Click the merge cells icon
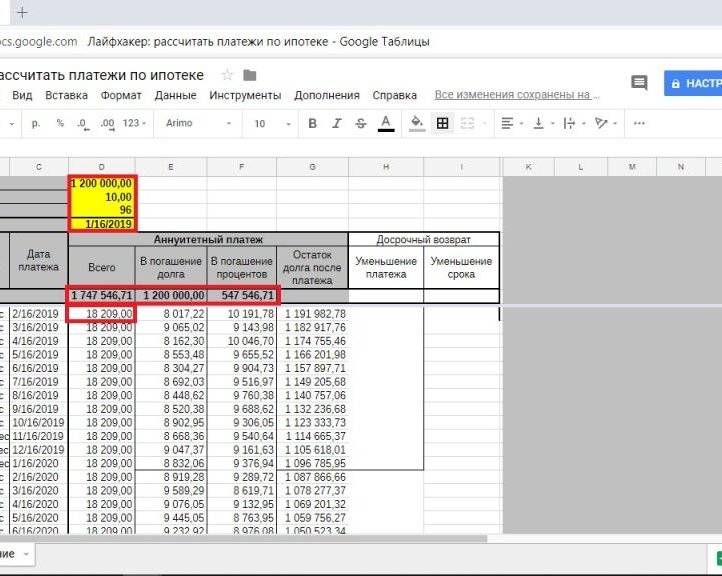The image size is (722, 576). click(469, 123)
